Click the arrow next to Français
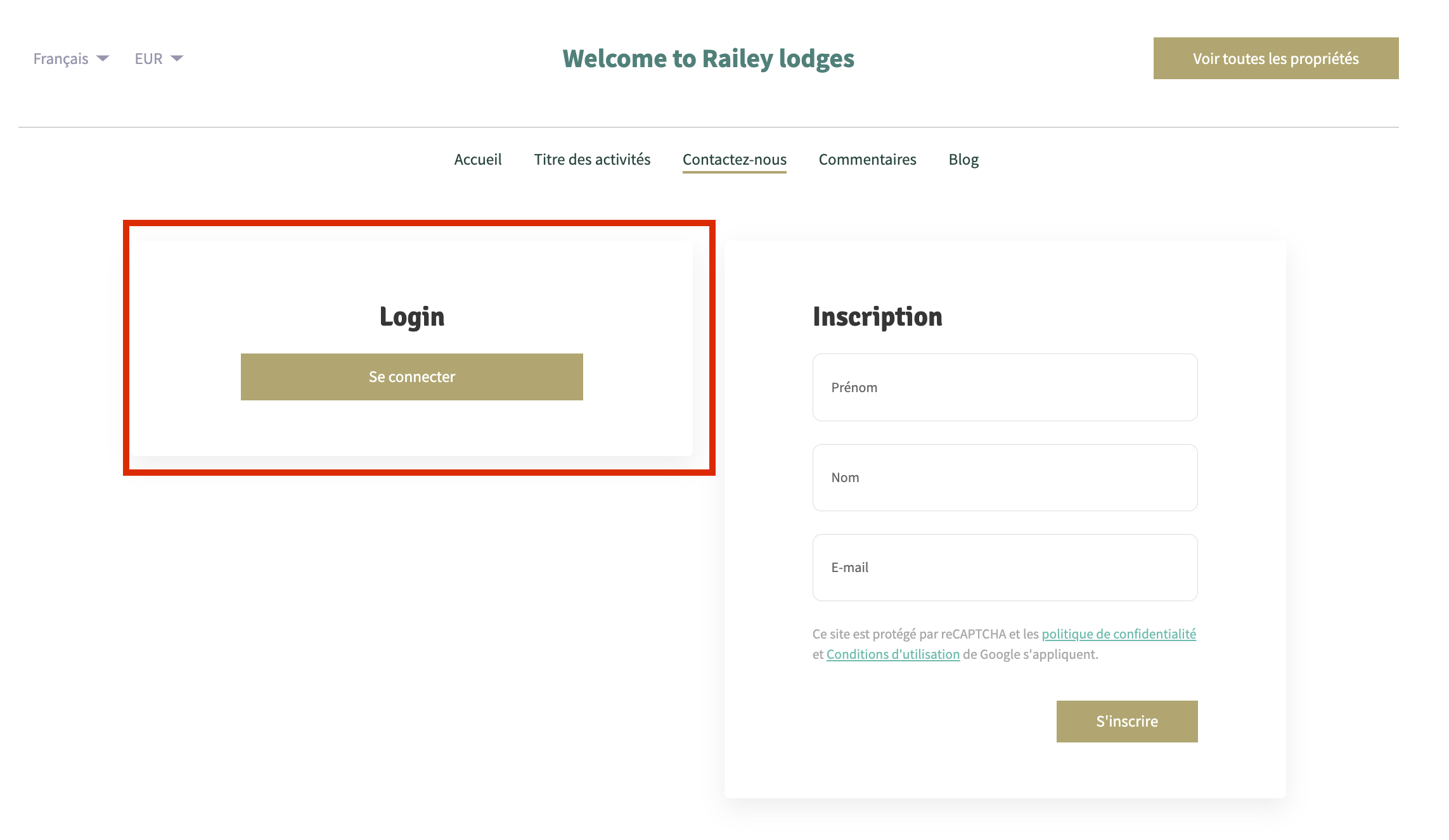This screenshot has height=840, width=1449. click(x=103, y=59)
